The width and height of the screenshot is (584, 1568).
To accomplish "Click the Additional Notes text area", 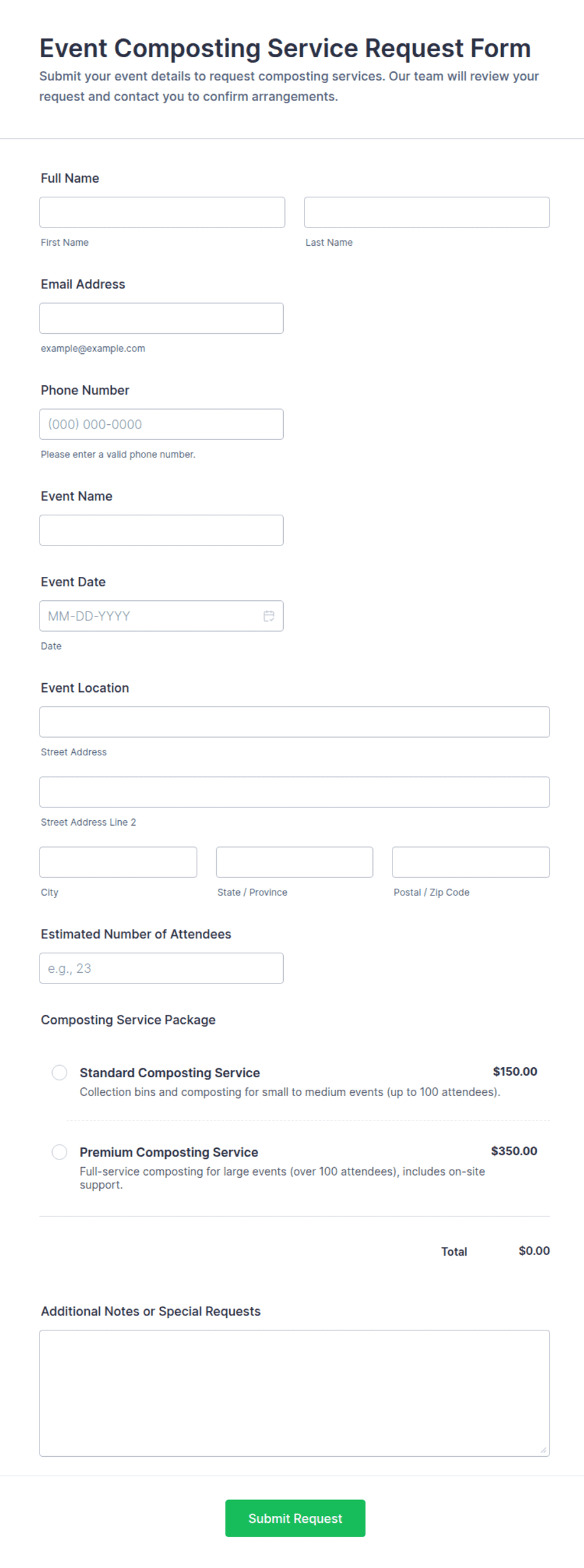I will pyautogui.click(x=295, y=1393).
